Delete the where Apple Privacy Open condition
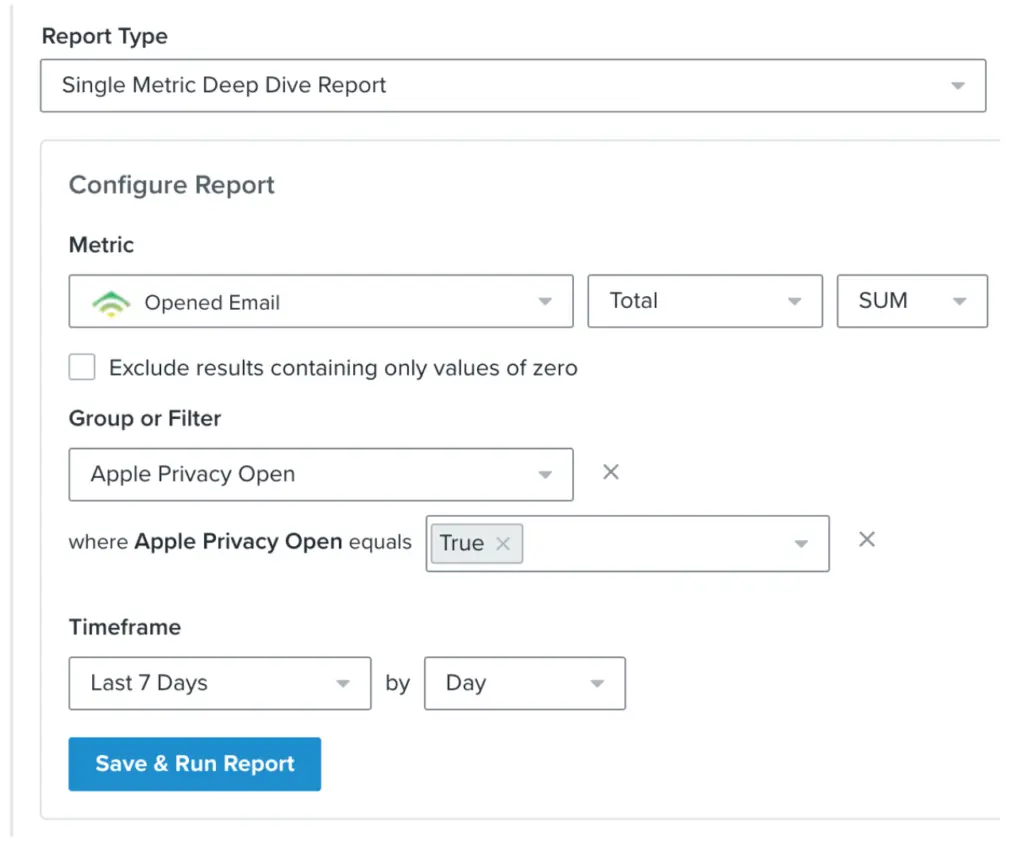This screenshot has width=1024, height=843. pos(867,540)
